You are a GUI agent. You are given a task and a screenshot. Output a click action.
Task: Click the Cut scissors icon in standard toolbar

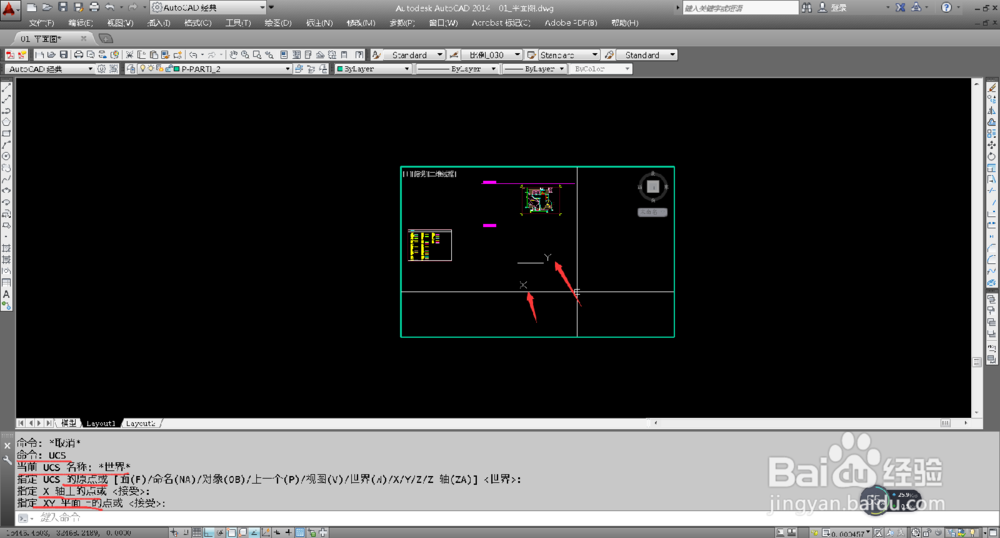(x=129, y=55)
